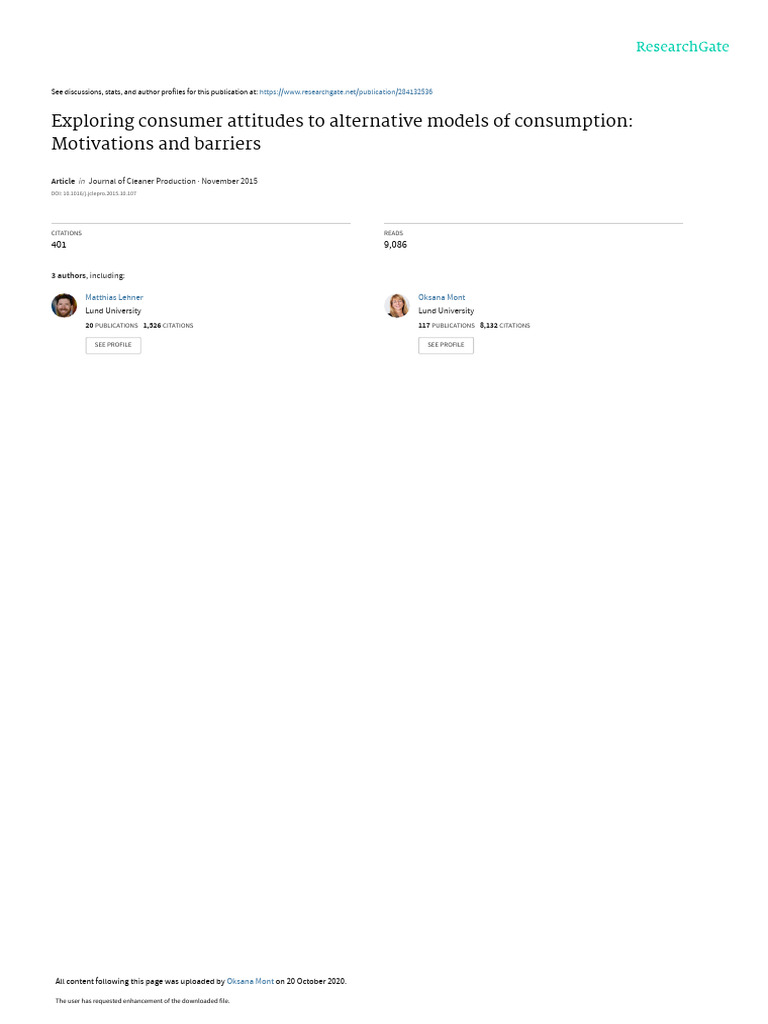Screen dimensions: 768x1024
Task: Click the article title heading
Action: tap(341, 132)
